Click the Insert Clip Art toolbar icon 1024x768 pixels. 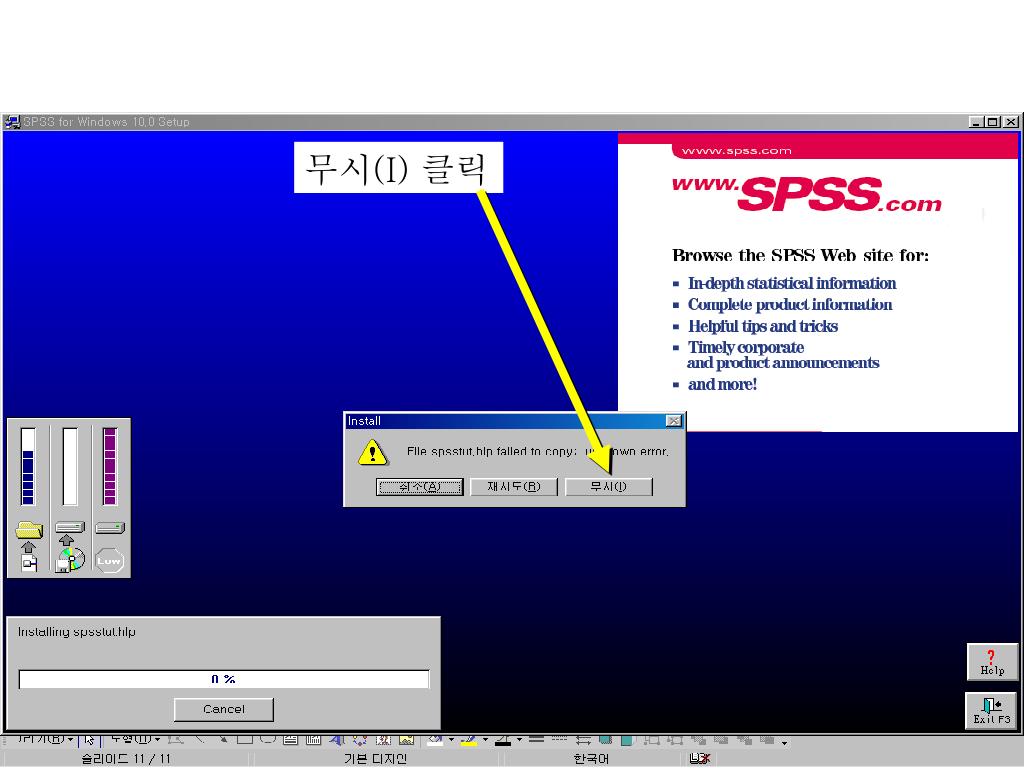pos(383,740)
